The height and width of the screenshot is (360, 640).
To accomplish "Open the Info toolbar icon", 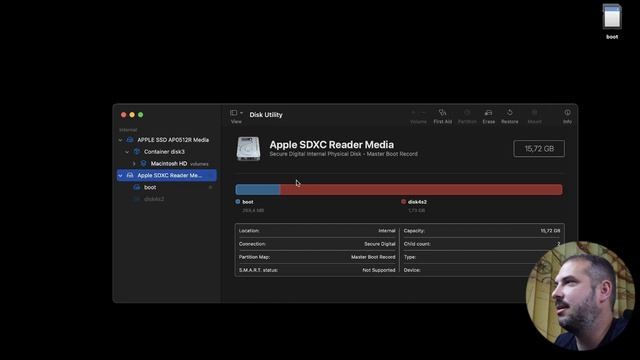I will 567,113.
